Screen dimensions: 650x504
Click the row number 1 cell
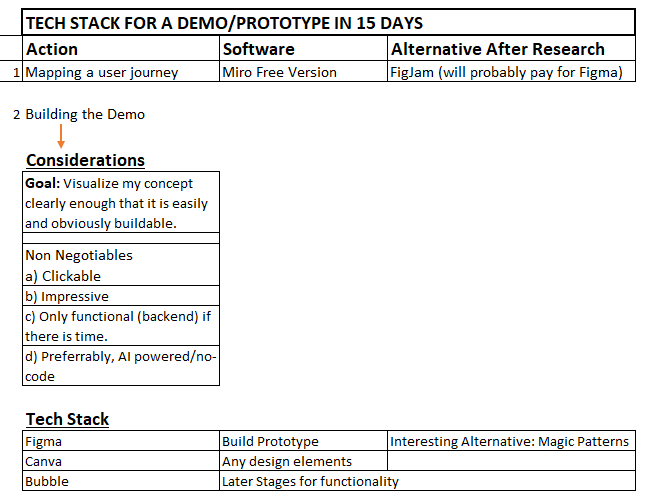pos(11,72)
